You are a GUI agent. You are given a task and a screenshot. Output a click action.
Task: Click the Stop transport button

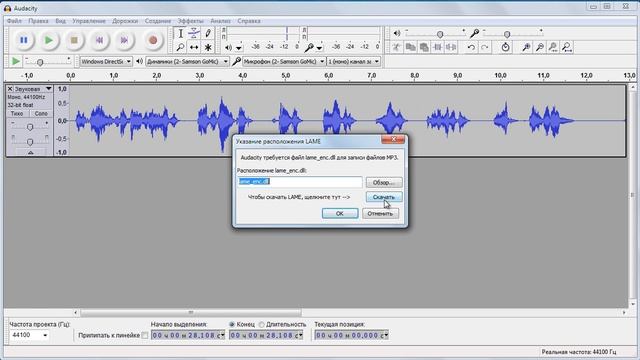74,40
